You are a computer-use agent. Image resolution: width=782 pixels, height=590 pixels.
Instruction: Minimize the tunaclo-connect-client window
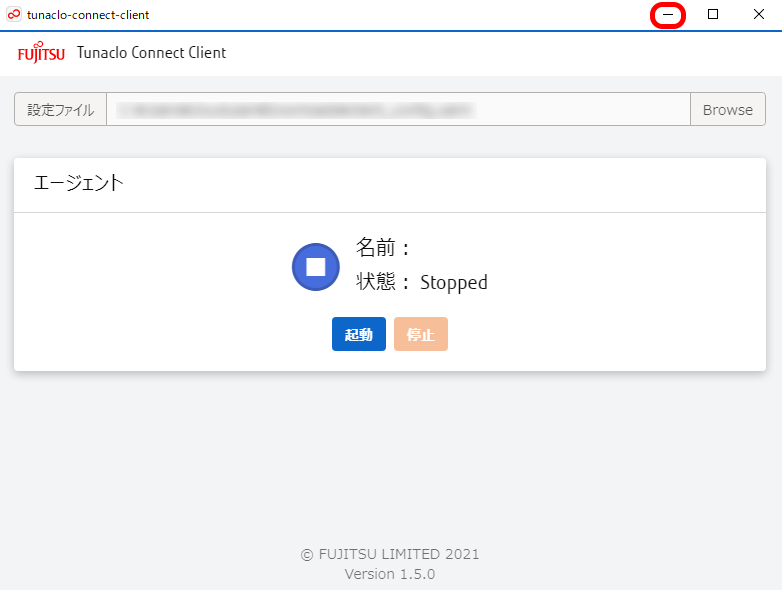coord(668,15)
